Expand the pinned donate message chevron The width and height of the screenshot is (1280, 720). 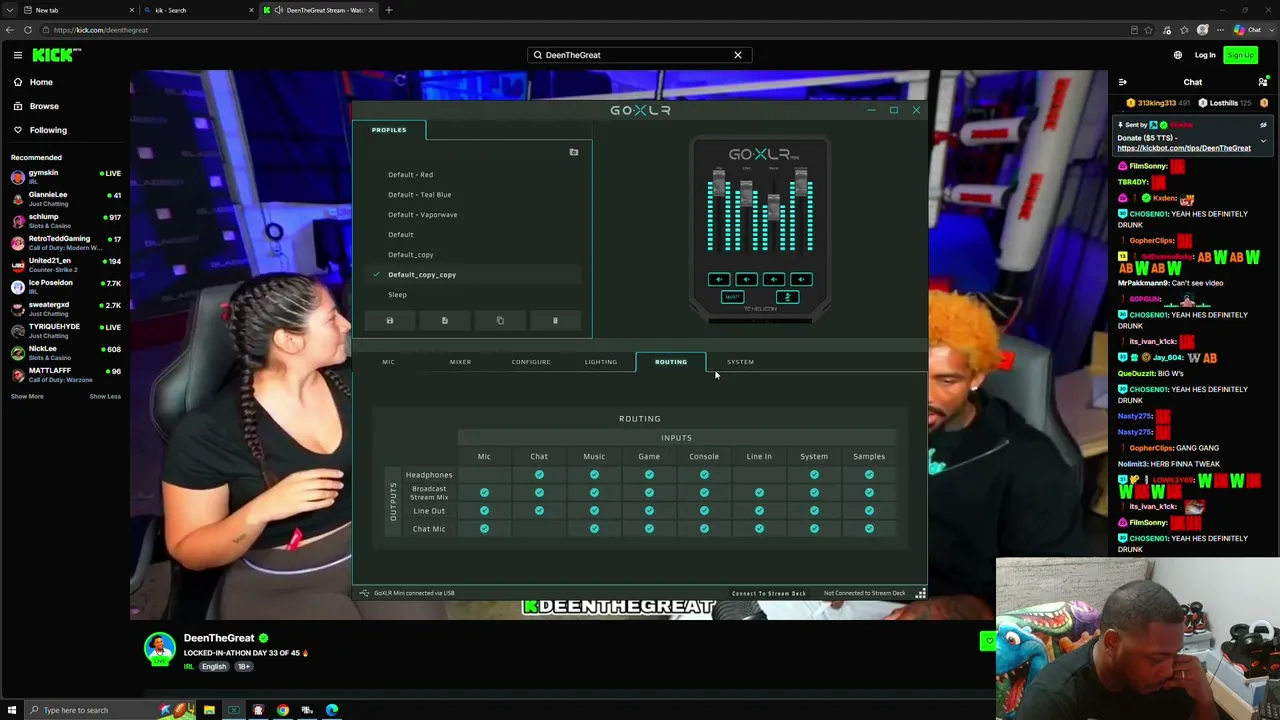[x=1263, y=141]
